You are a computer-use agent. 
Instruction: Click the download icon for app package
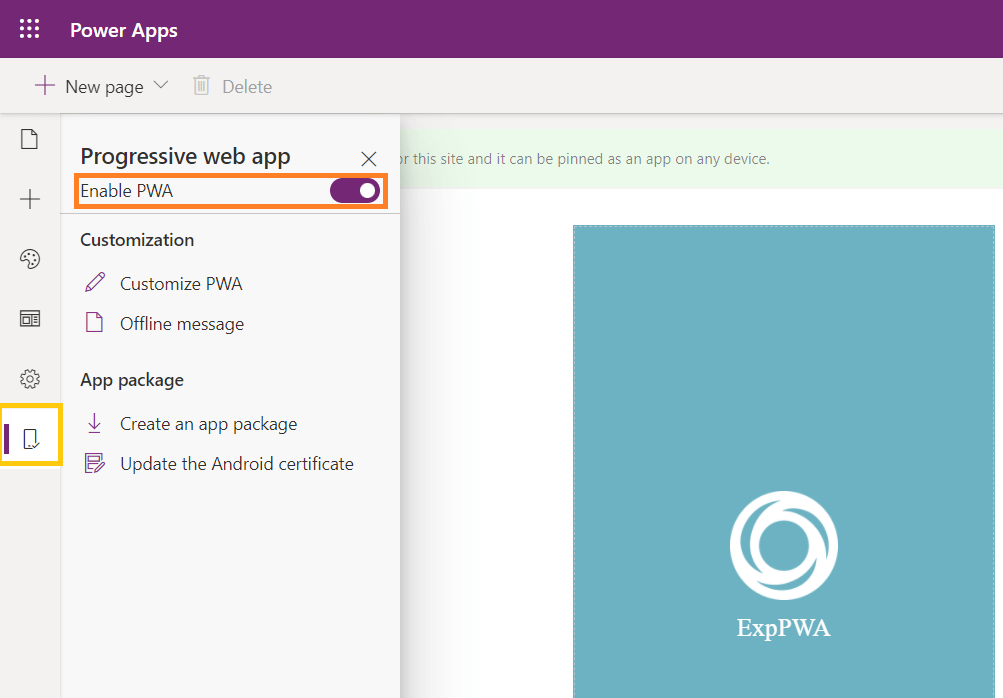pos(95,423)
